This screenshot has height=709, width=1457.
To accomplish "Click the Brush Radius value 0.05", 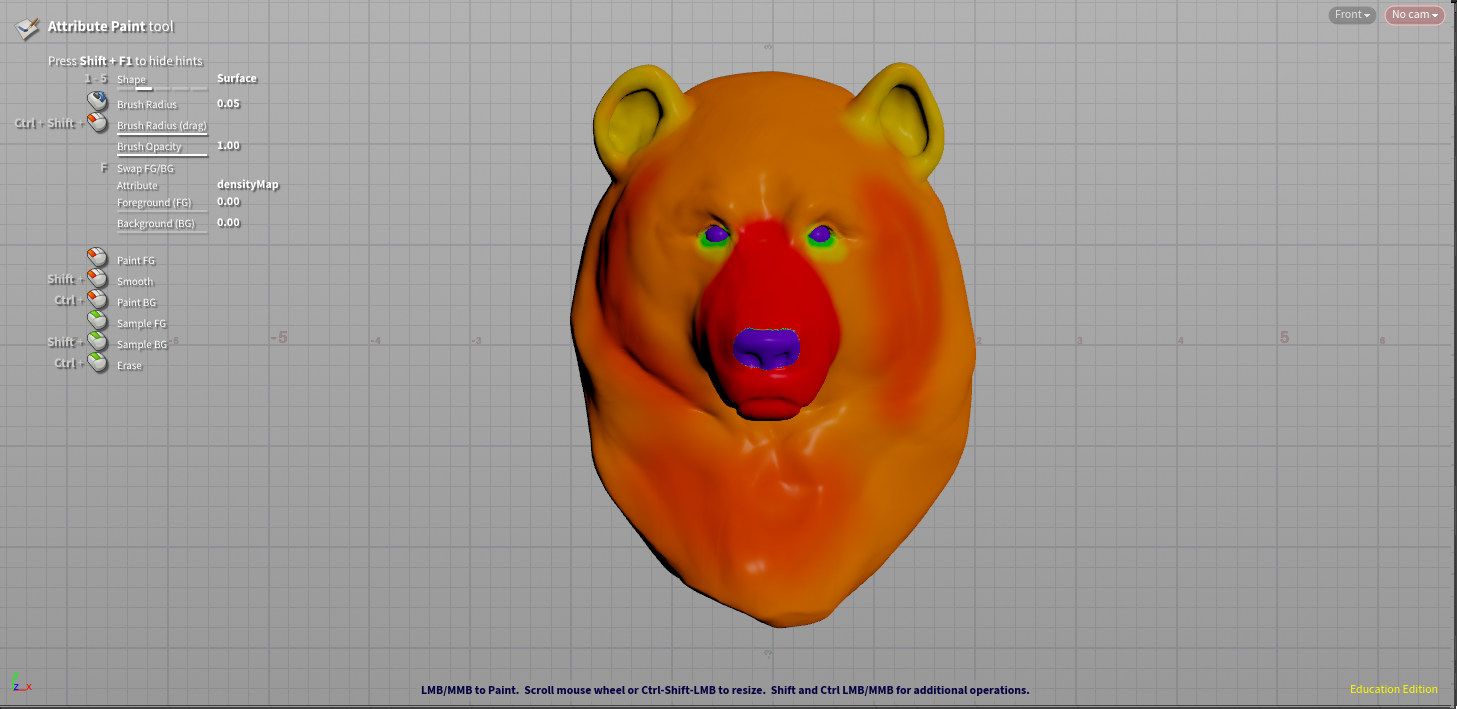I will [x=228, y=104].
